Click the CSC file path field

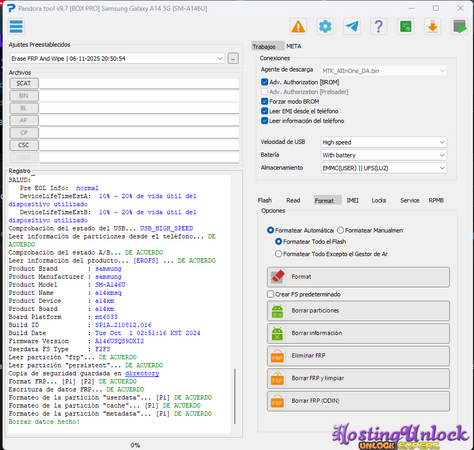click(139, 145)
